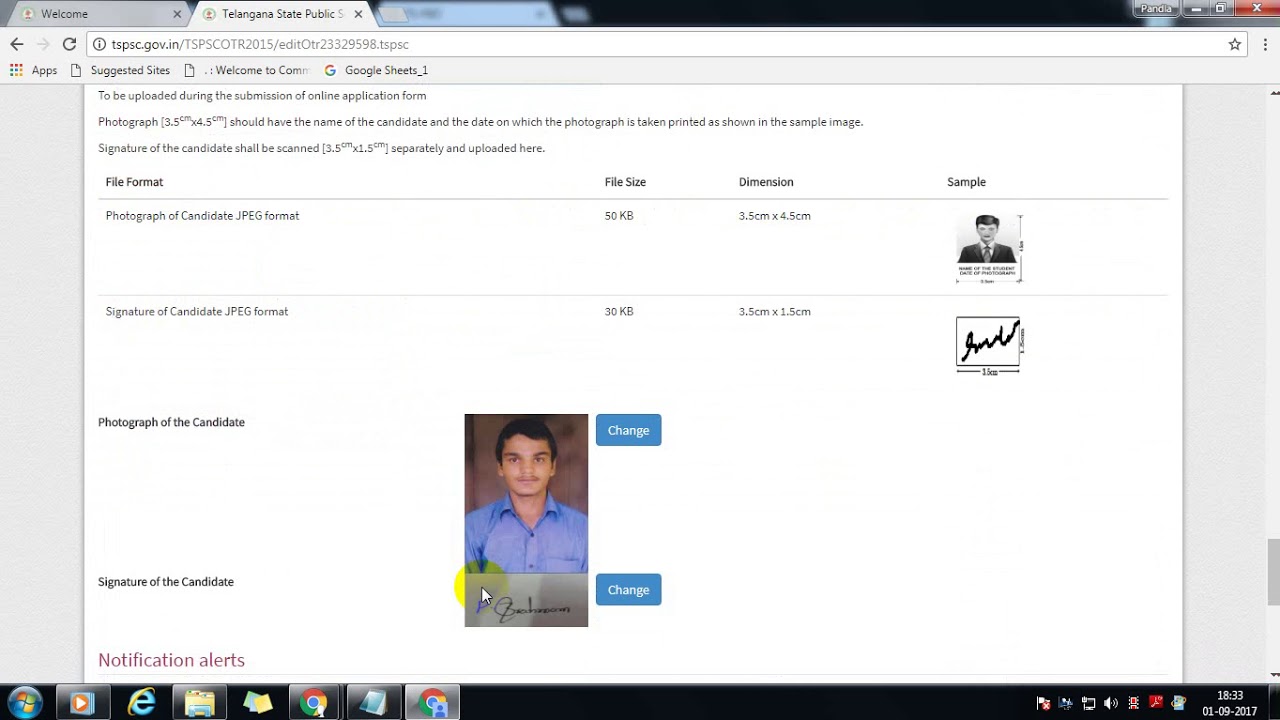1280x720 pixels.
Task: Click Change button beside the candidate photograph
Action: click(628, 430)
